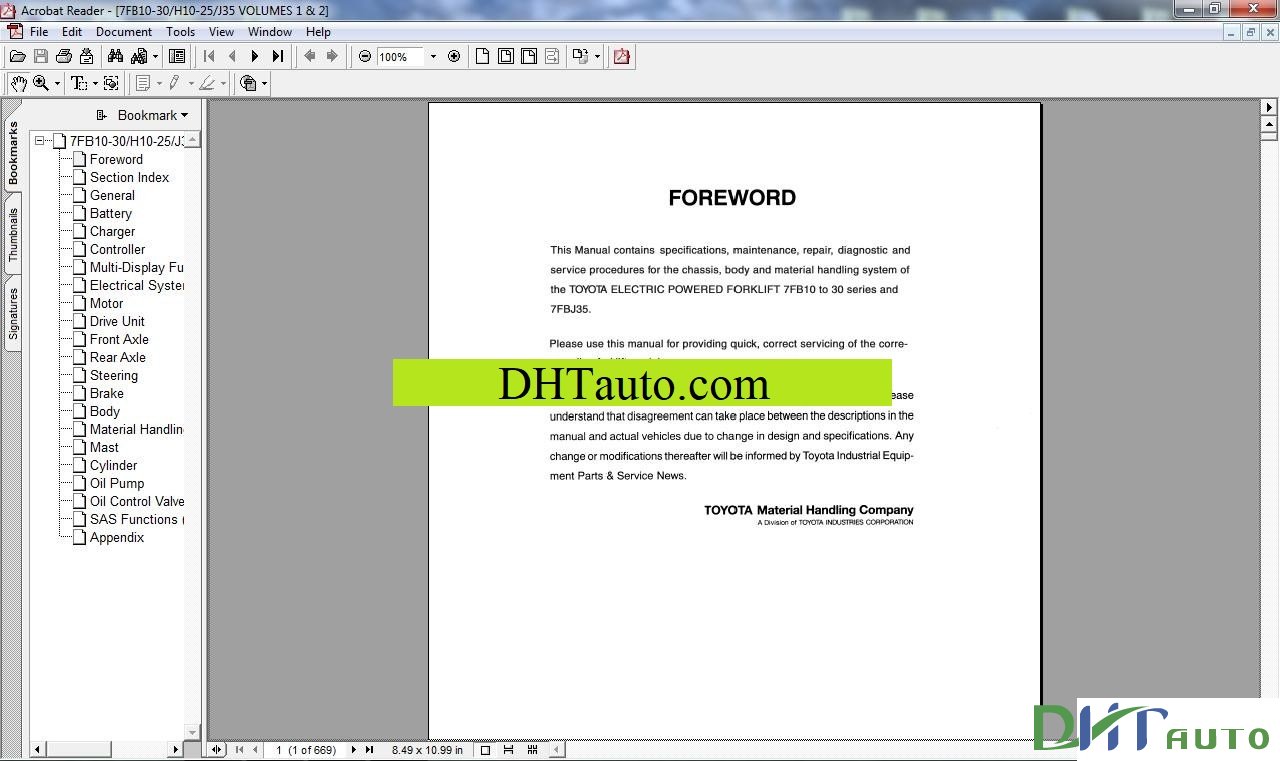1280x761 pixels.
Task: Open the eBook online dropdown arrow
Action: (265, 83)
